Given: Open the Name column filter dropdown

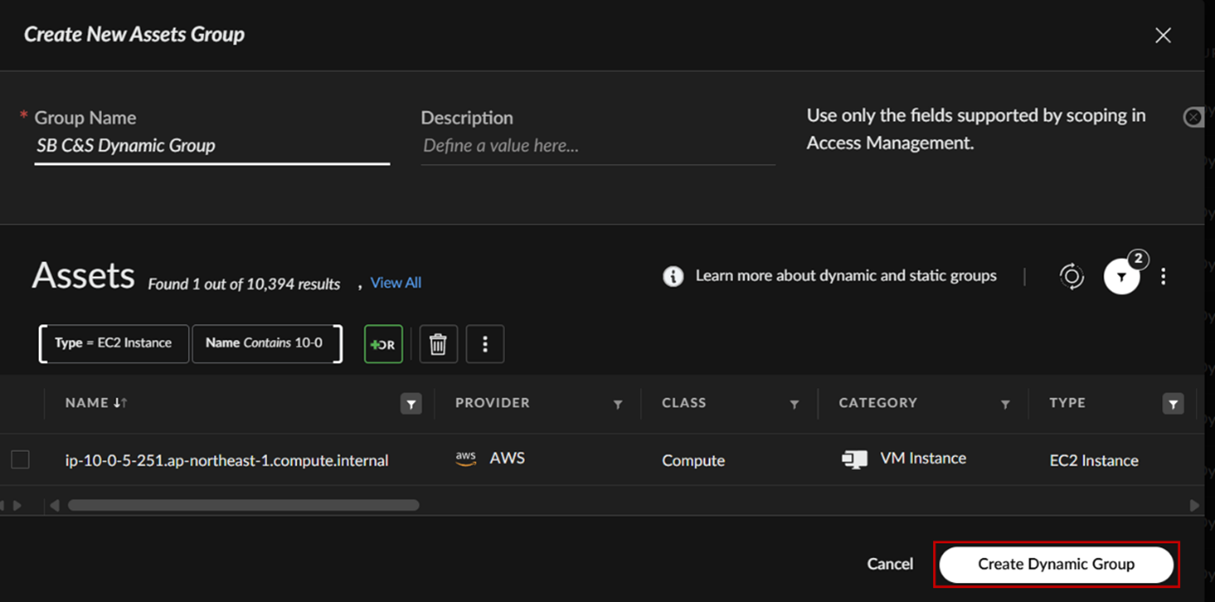Looking at the screenshot, I should pyautogui.click(x=410, y=404).
